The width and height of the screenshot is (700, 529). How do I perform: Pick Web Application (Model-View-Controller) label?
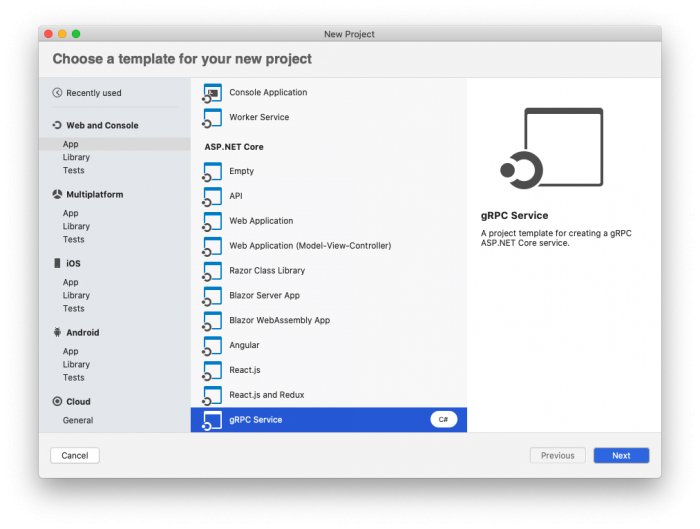[x=310, y=246]
